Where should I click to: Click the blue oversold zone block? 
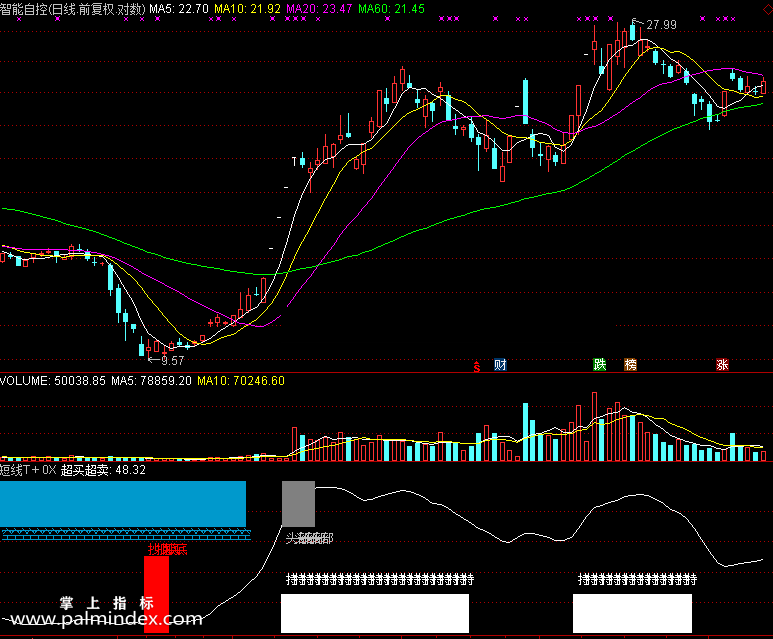pyautogui.click(x=123, y=504)
